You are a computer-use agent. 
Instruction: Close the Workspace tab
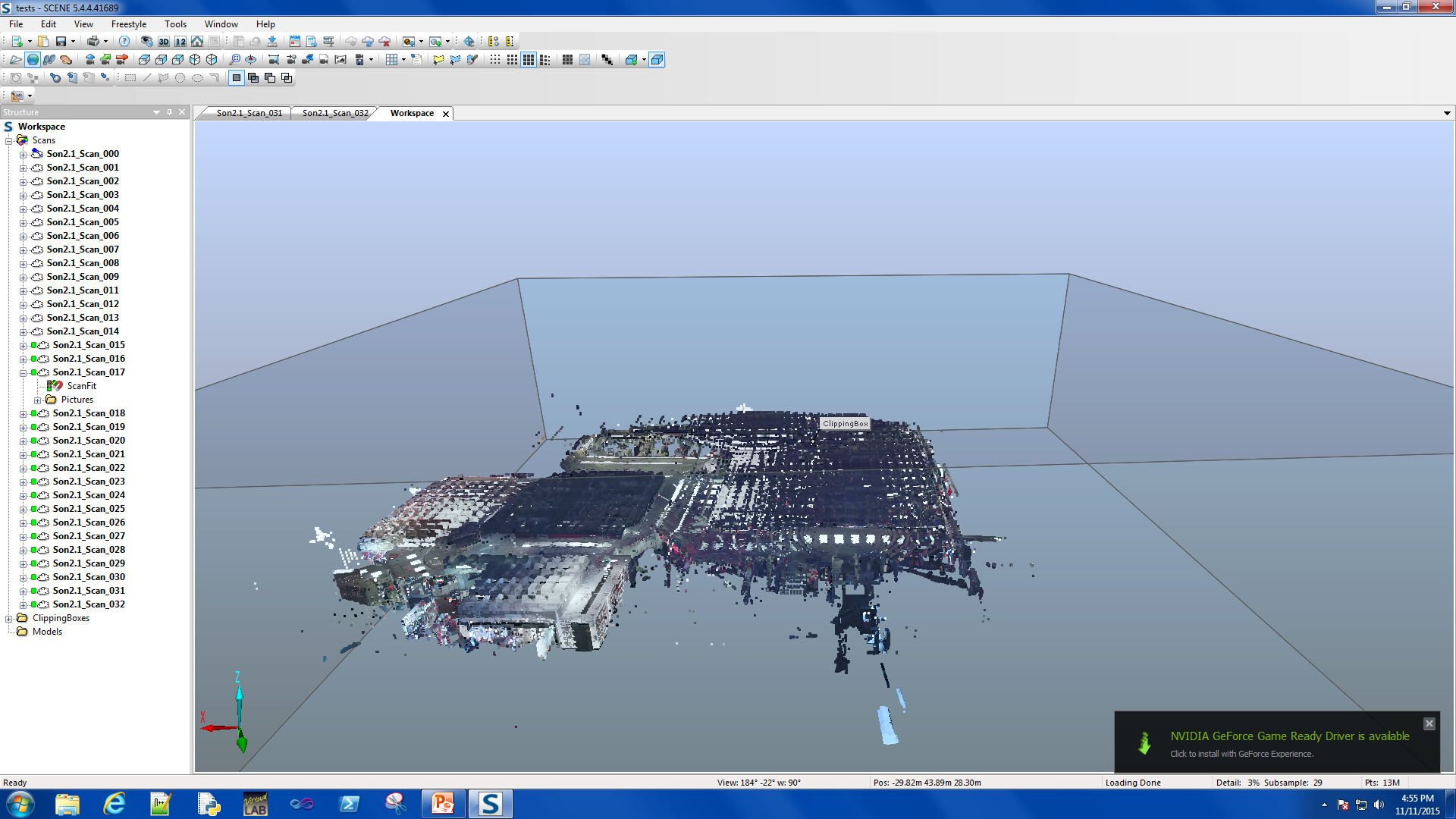click(446, 114)
